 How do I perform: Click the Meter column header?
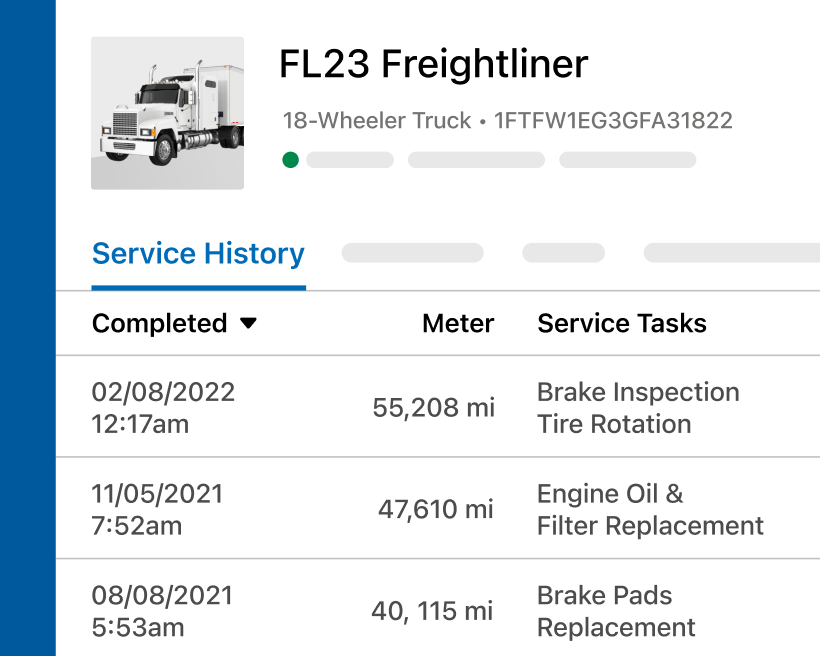[458, 323]
